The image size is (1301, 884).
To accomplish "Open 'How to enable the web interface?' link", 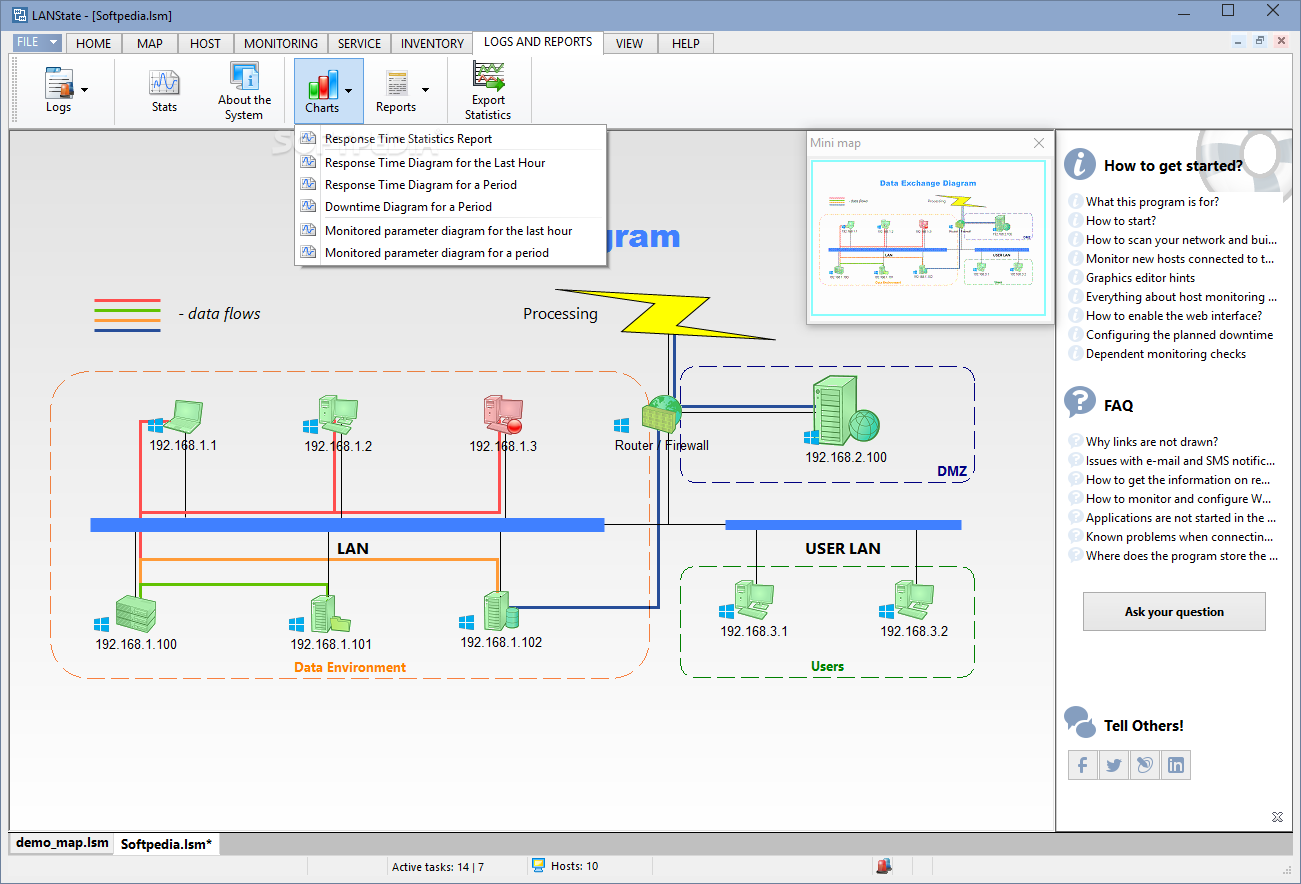I will point(1174,315).
